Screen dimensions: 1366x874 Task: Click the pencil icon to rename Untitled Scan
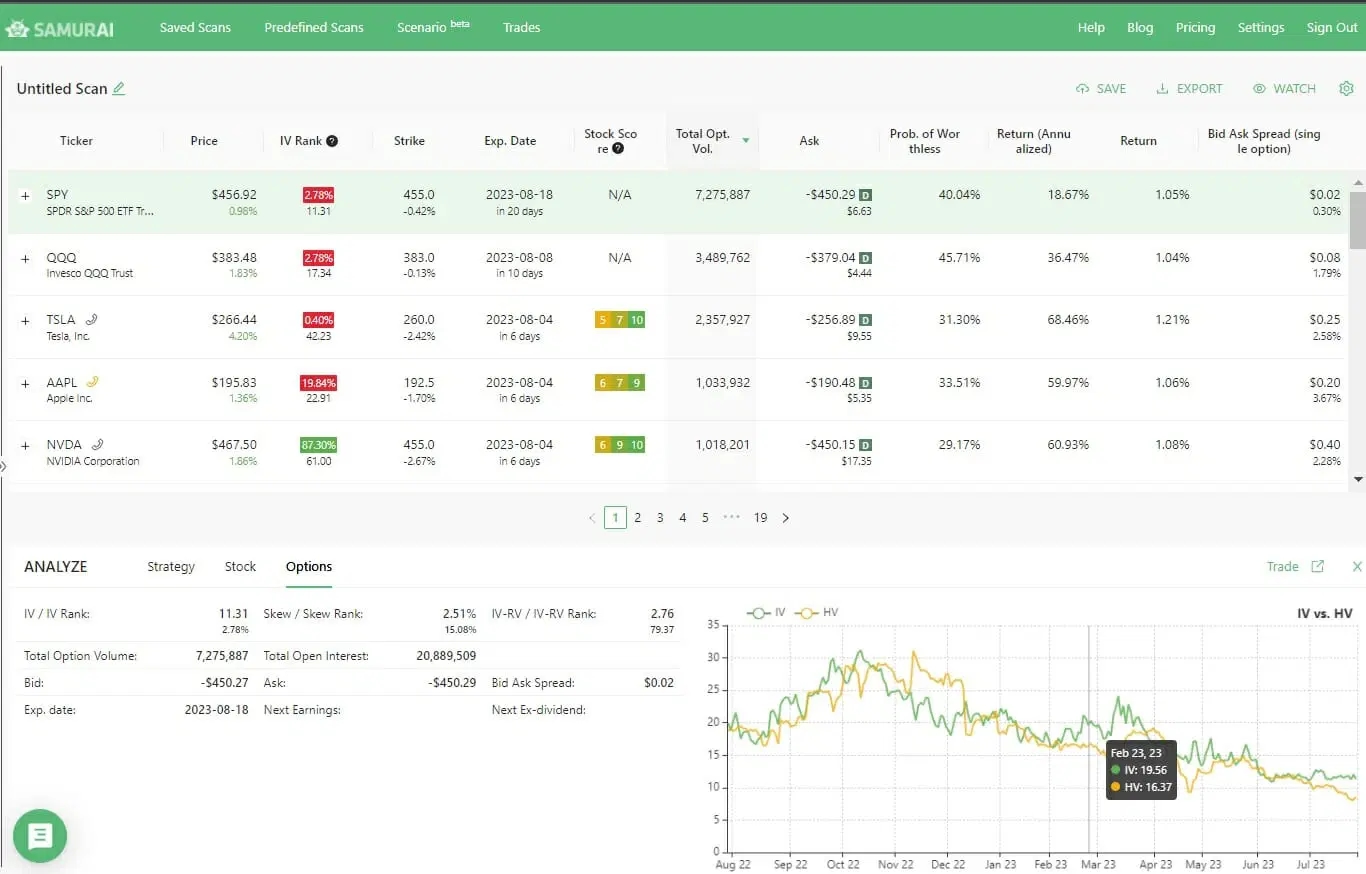119,88
